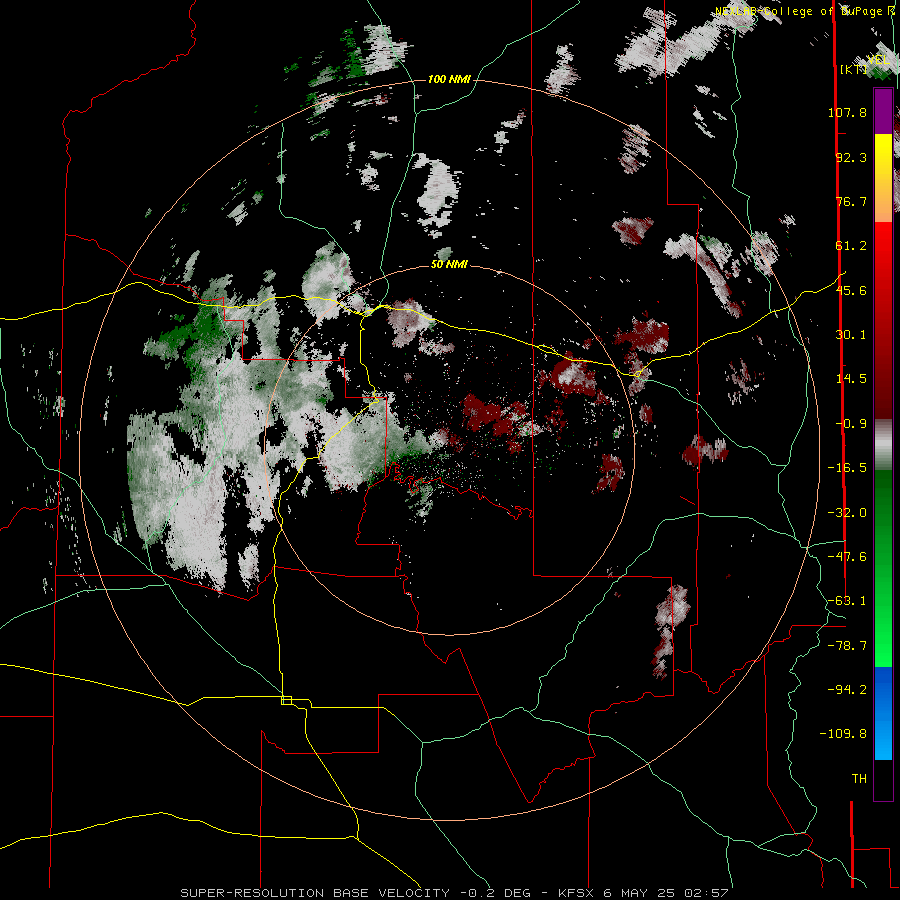Click the NEXLAB-College of DuPage header text
Viewport: 900px width, 900px height.
(805, 11)
